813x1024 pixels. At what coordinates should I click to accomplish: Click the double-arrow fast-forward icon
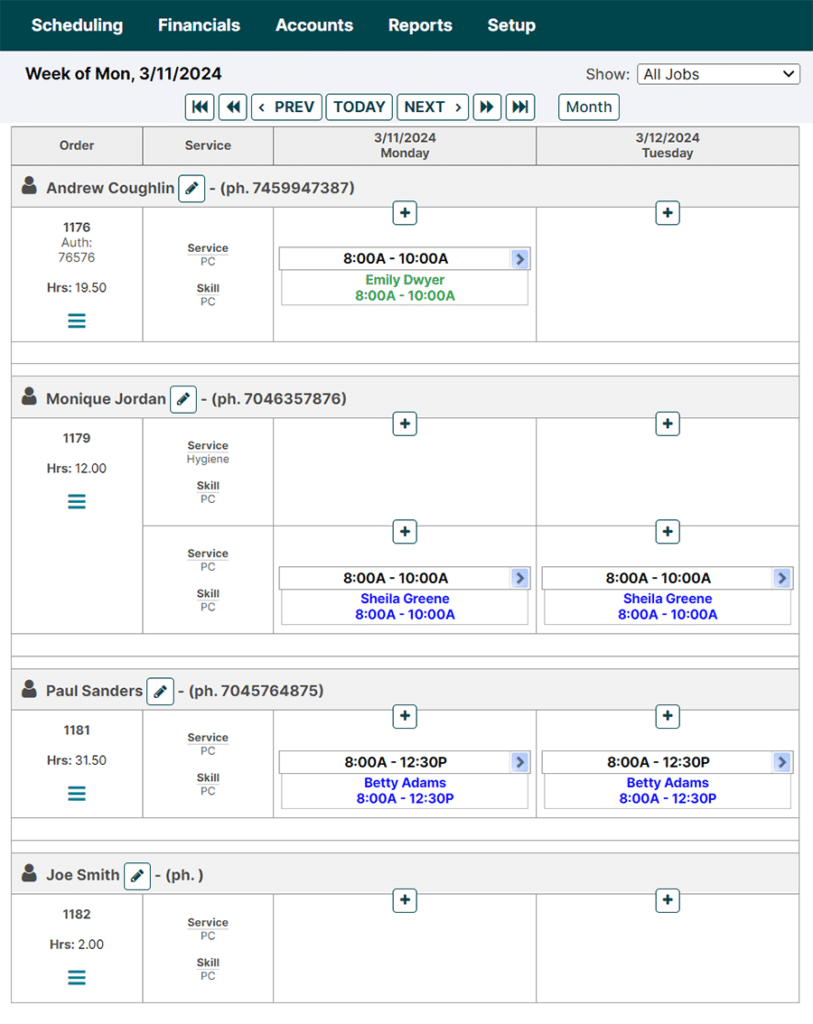click(x=487, y=107)
